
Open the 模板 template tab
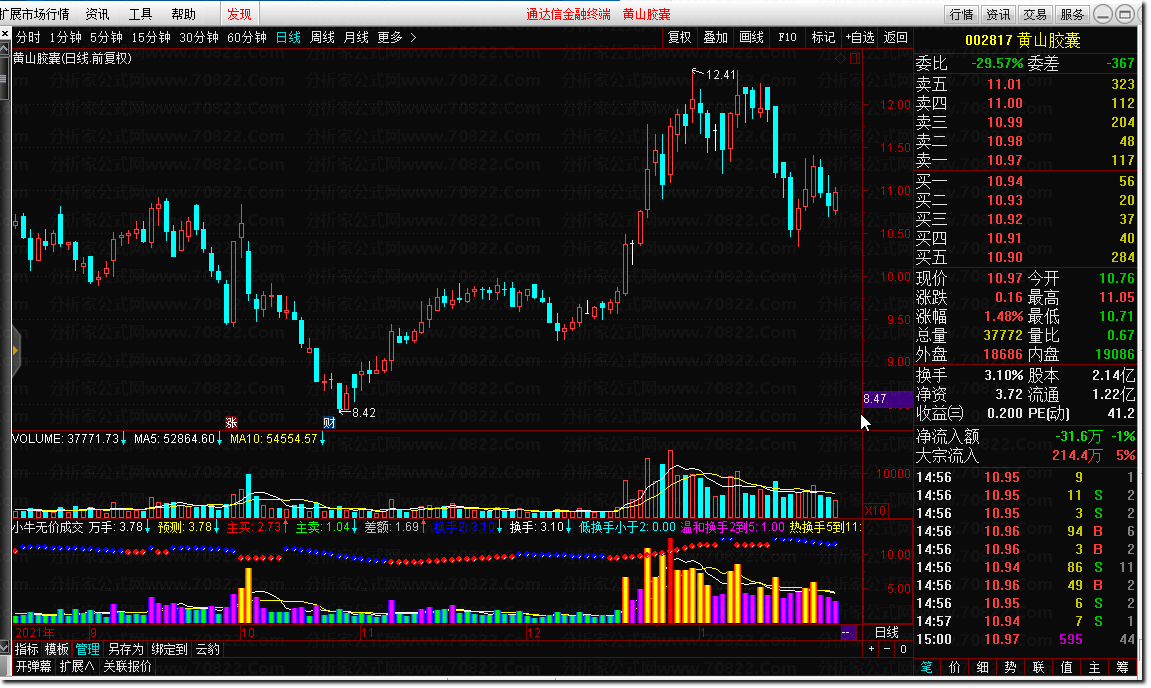[x=57, y=649]
